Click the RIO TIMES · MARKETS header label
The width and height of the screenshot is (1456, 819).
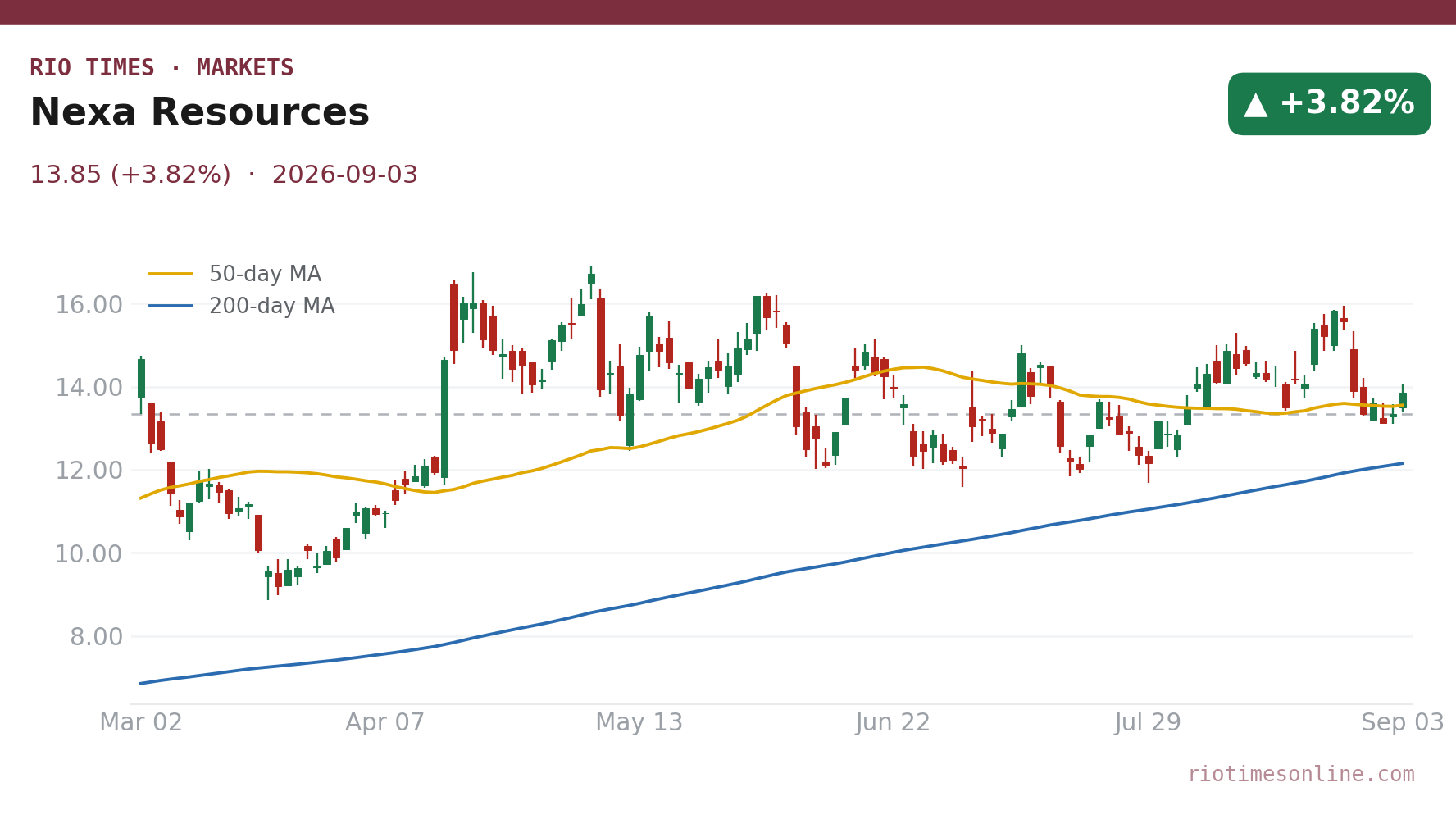click(162, 68)
